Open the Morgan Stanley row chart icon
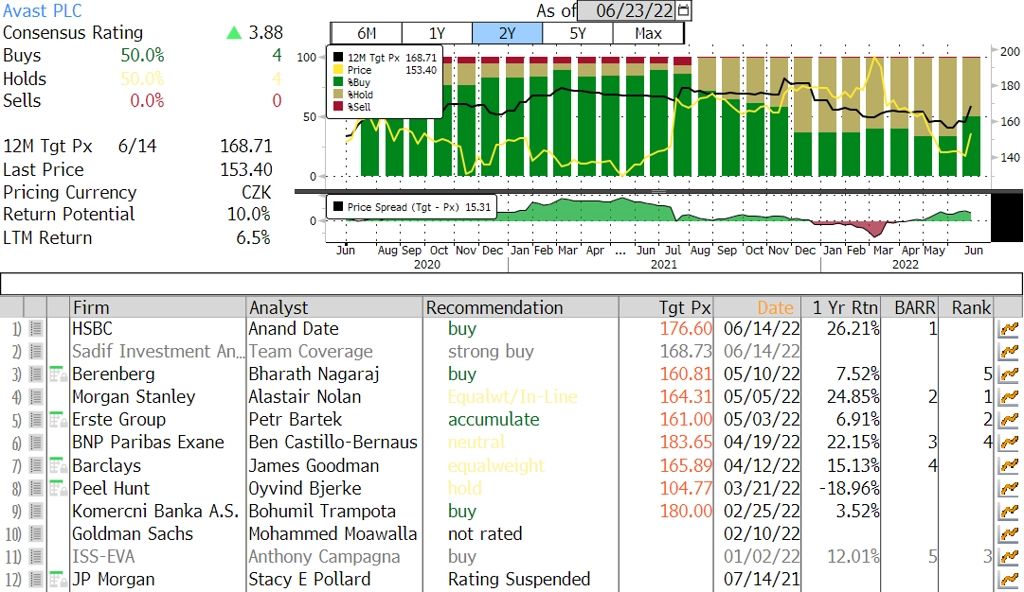Screen dimensions: 1024x592 [x=1009, y=397]
